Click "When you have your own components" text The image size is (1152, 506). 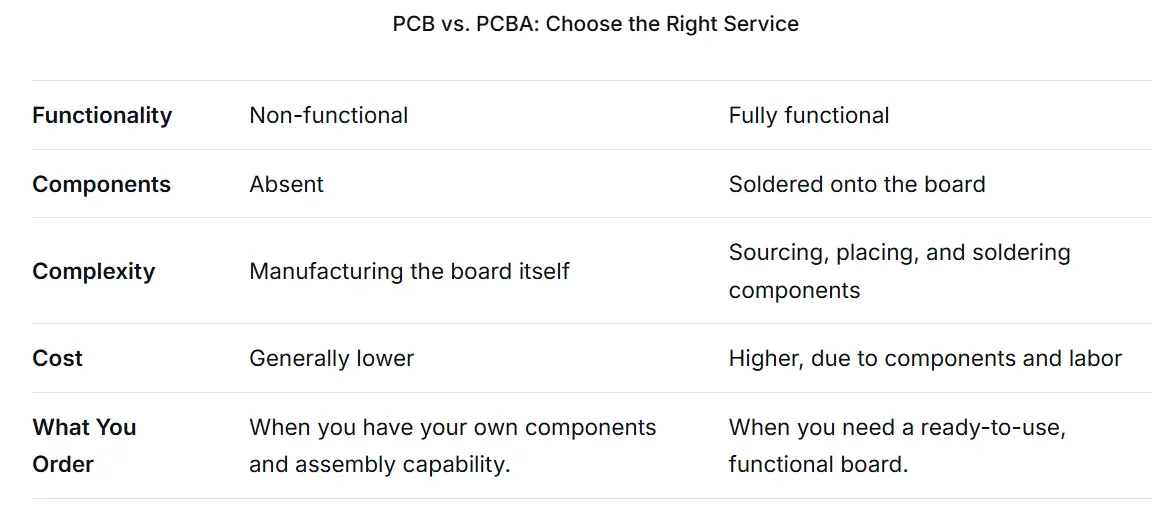452,427
